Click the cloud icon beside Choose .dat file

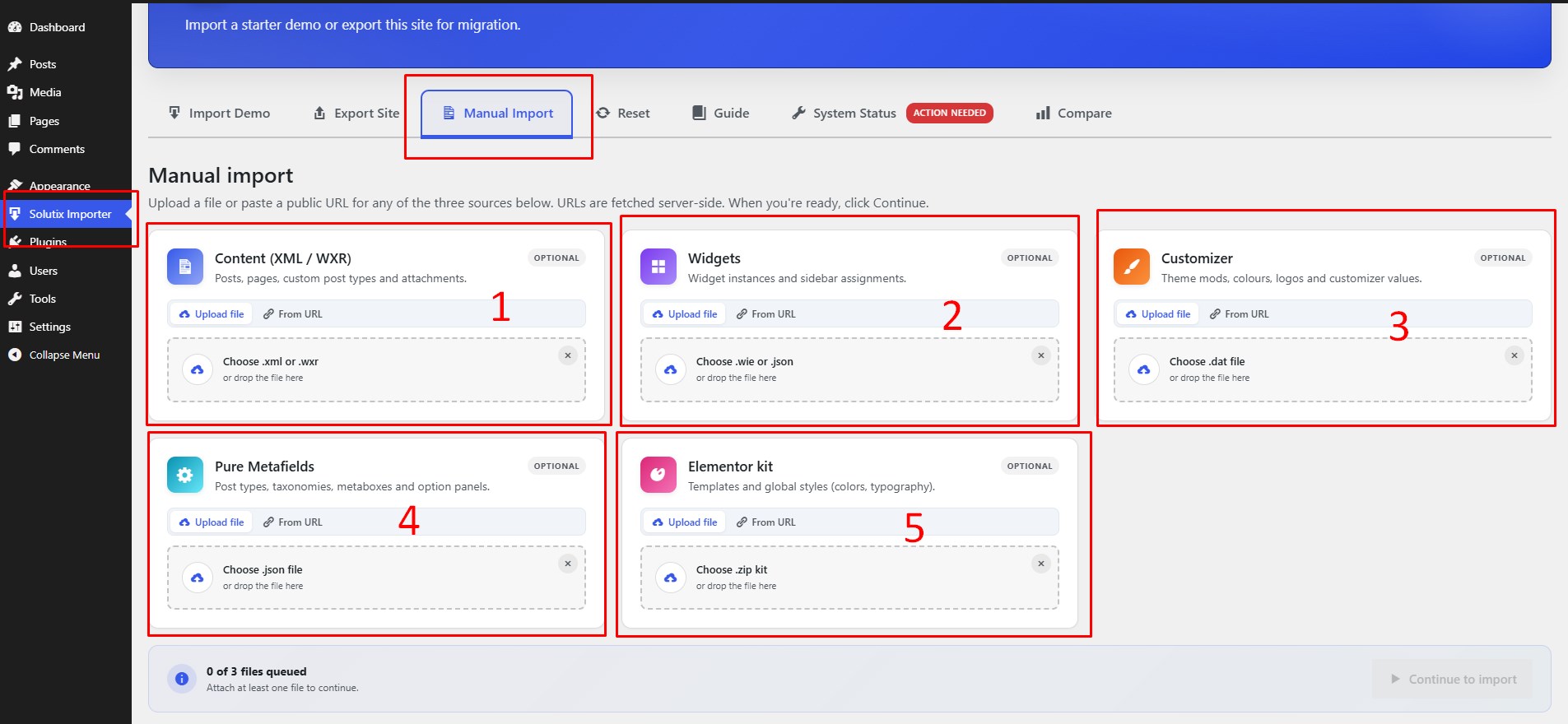point(1144,369)
